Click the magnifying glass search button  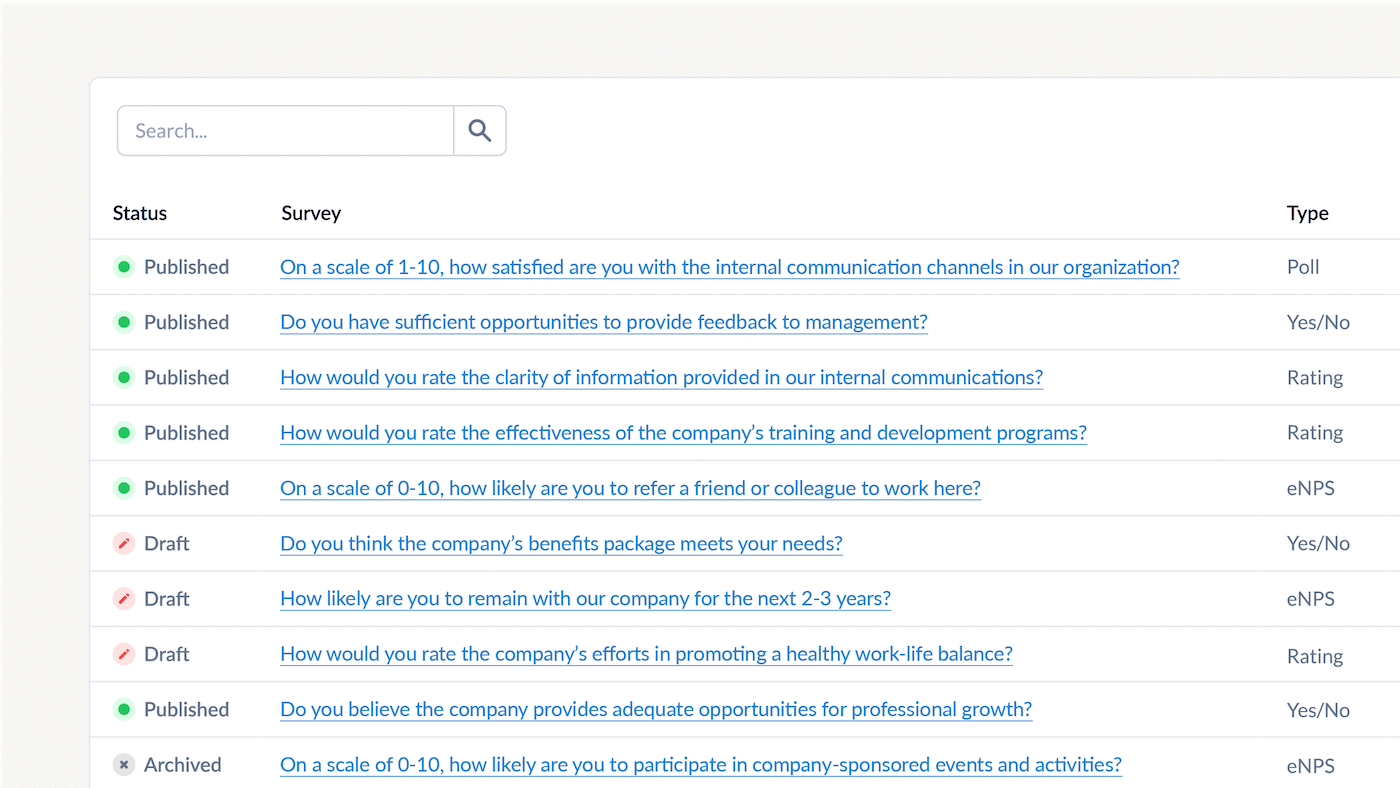[x=480, y=131]
